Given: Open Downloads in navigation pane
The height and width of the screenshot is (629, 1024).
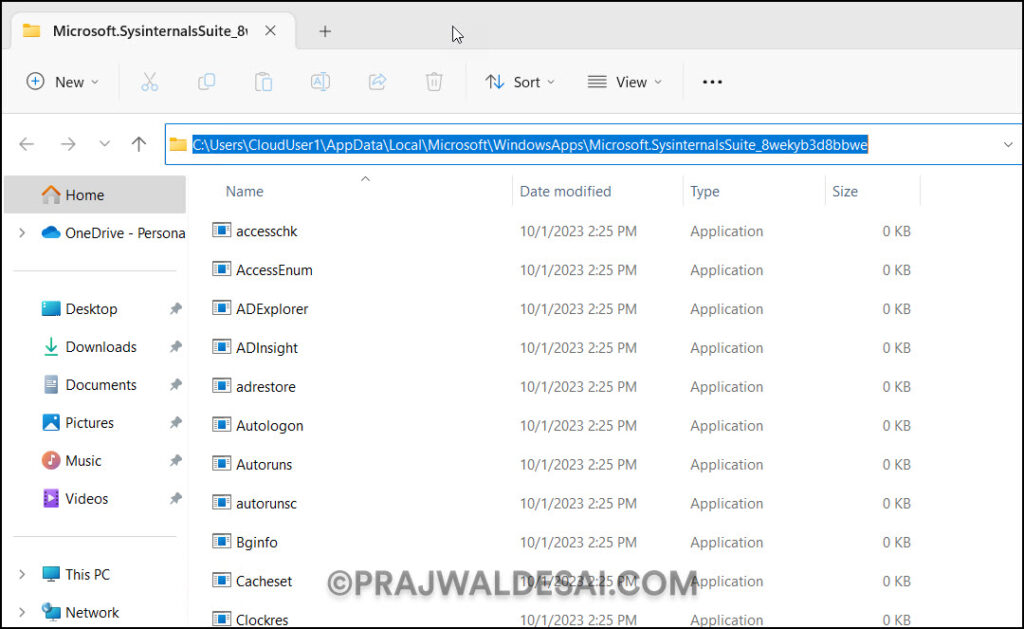Looking at the screenshot, I should [x=101, y=346].
